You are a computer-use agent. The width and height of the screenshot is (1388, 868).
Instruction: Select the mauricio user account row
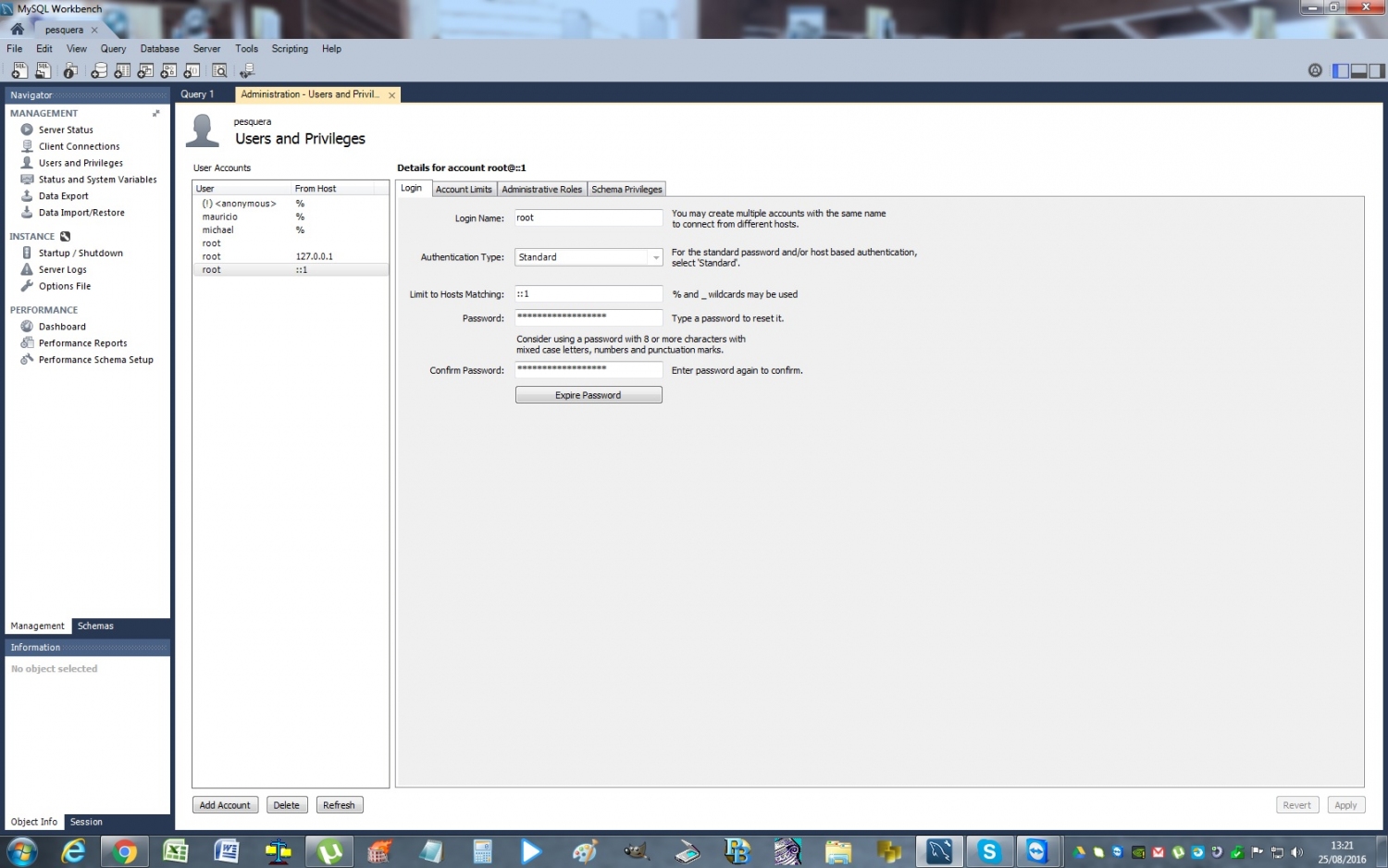pos(291,217)
